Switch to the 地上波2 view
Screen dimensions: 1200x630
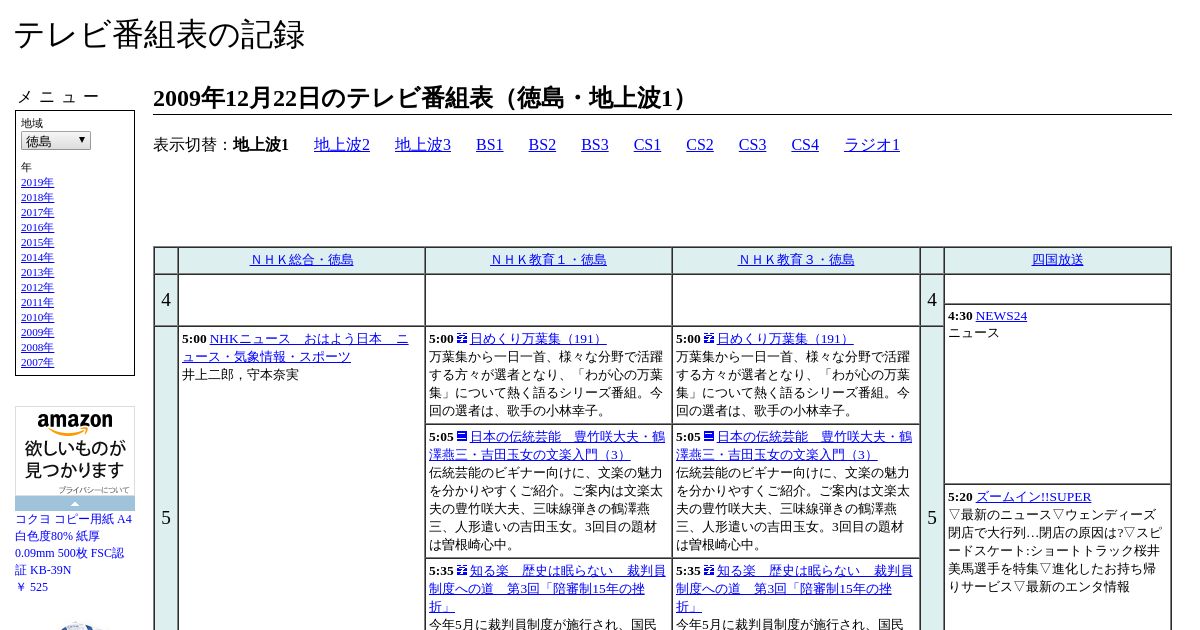pos(342,145)
